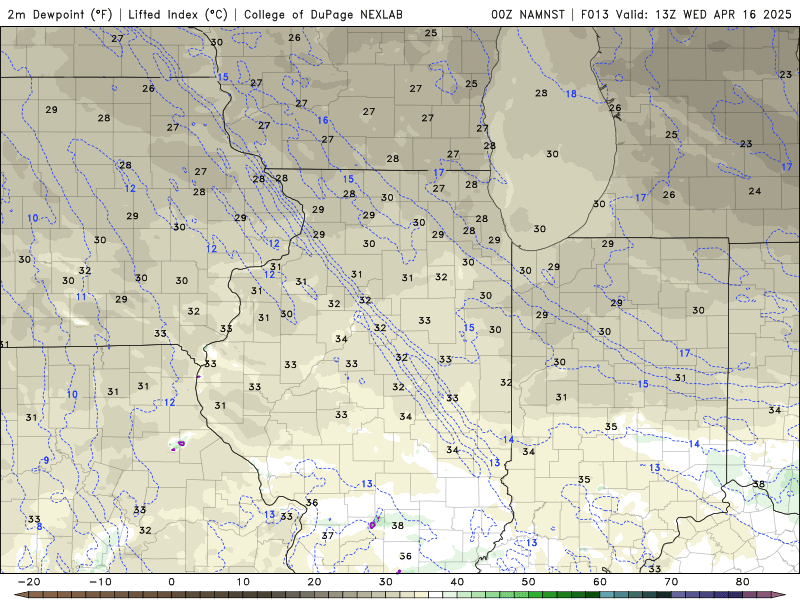Viewport: 800px width, 600px height.
Task: Click the left arrow end of the color bar
Action: (x=19, y=595)
